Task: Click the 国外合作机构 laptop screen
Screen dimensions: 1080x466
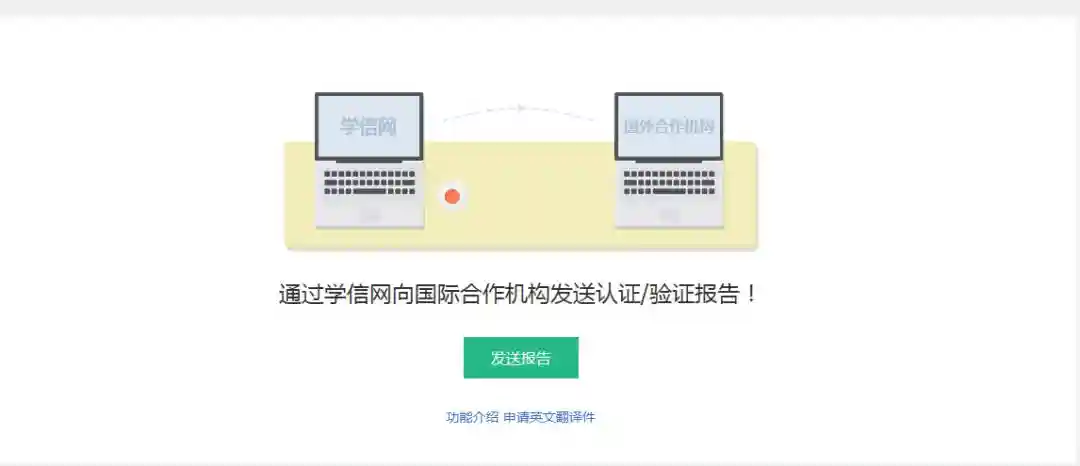Action: click(668, 126)
